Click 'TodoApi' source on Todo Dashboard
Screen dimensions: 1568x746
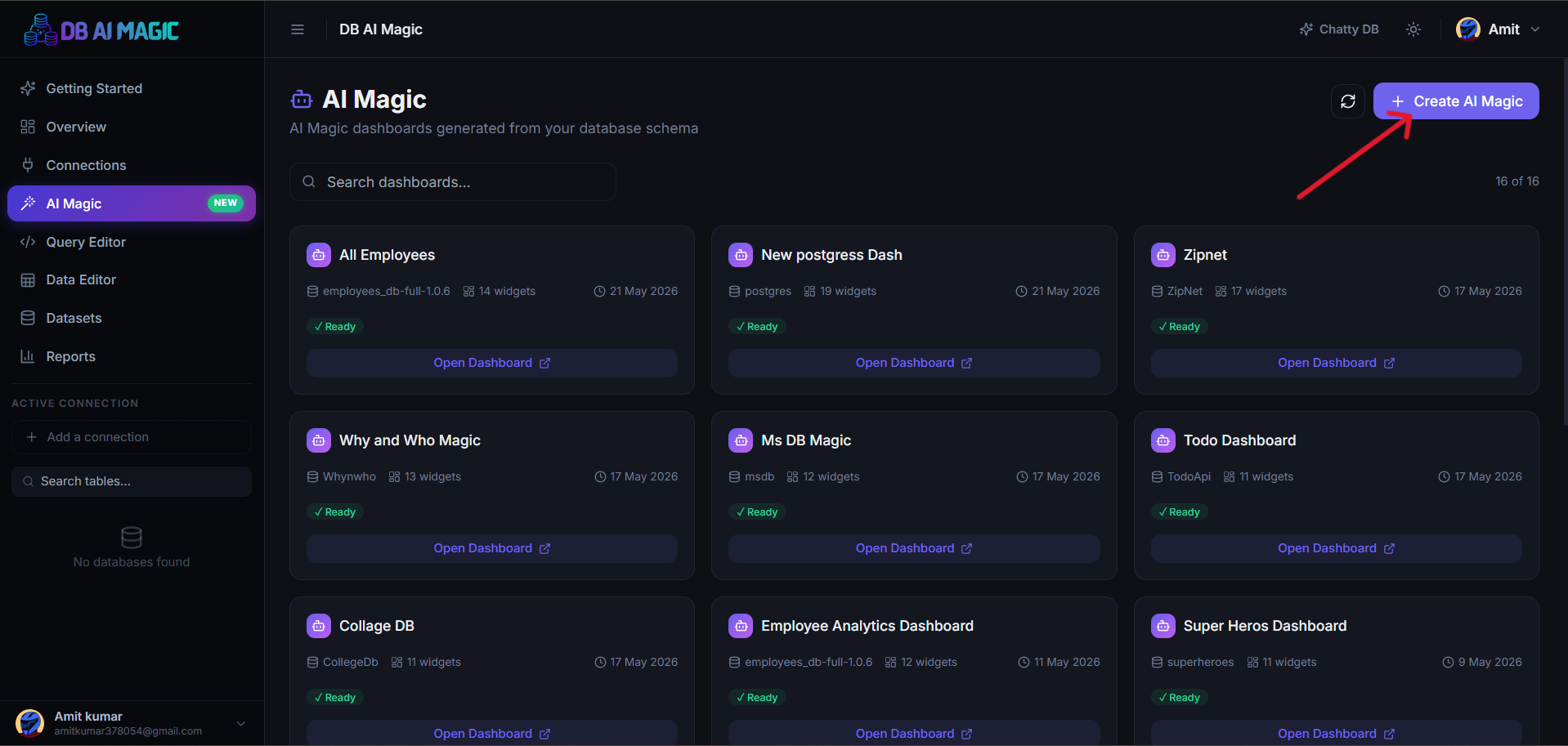pos(1189,476)
